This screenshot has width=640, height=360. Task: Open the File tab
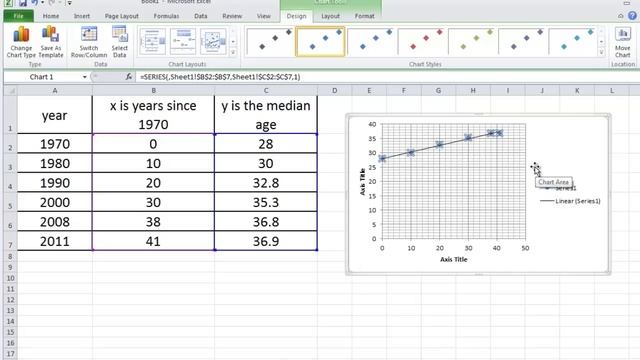[x=19, y=16]
